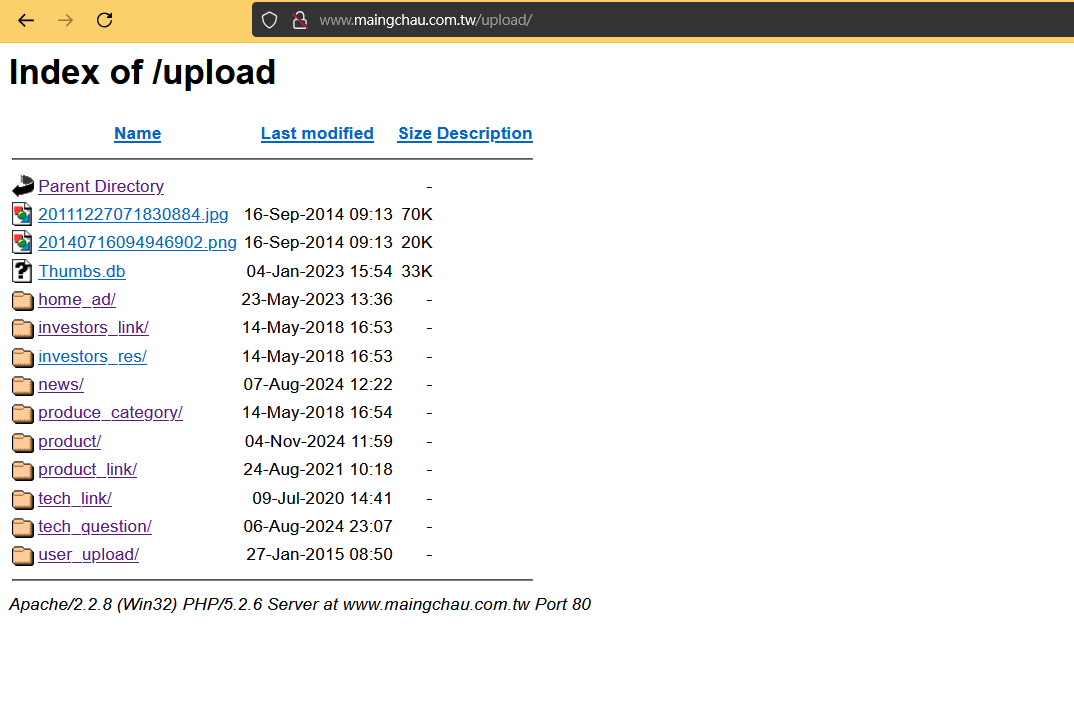Click the folder icon beside product_link/
1074x727 pixels.
(x=23, y=470)
